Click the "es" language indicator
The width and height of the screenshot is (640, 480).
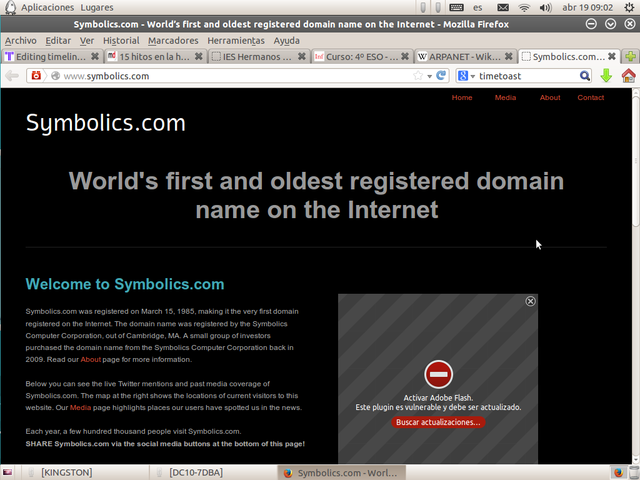click(478, 7)
